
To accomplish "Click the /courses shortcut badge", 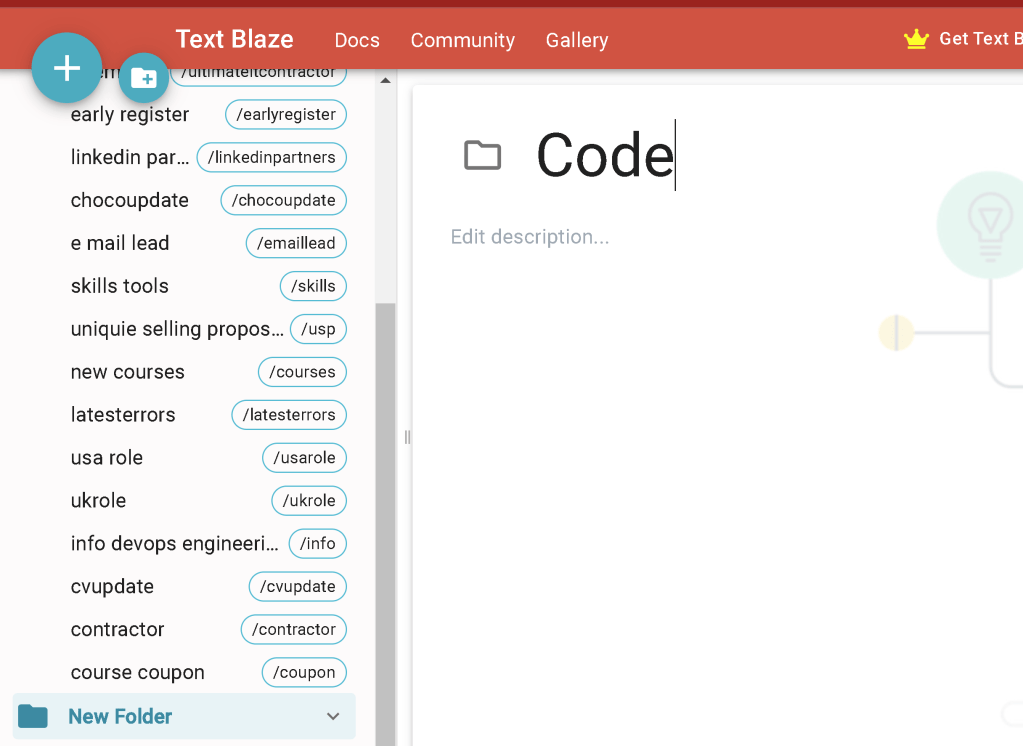I will pyautogui.click(x=302, y=372).
